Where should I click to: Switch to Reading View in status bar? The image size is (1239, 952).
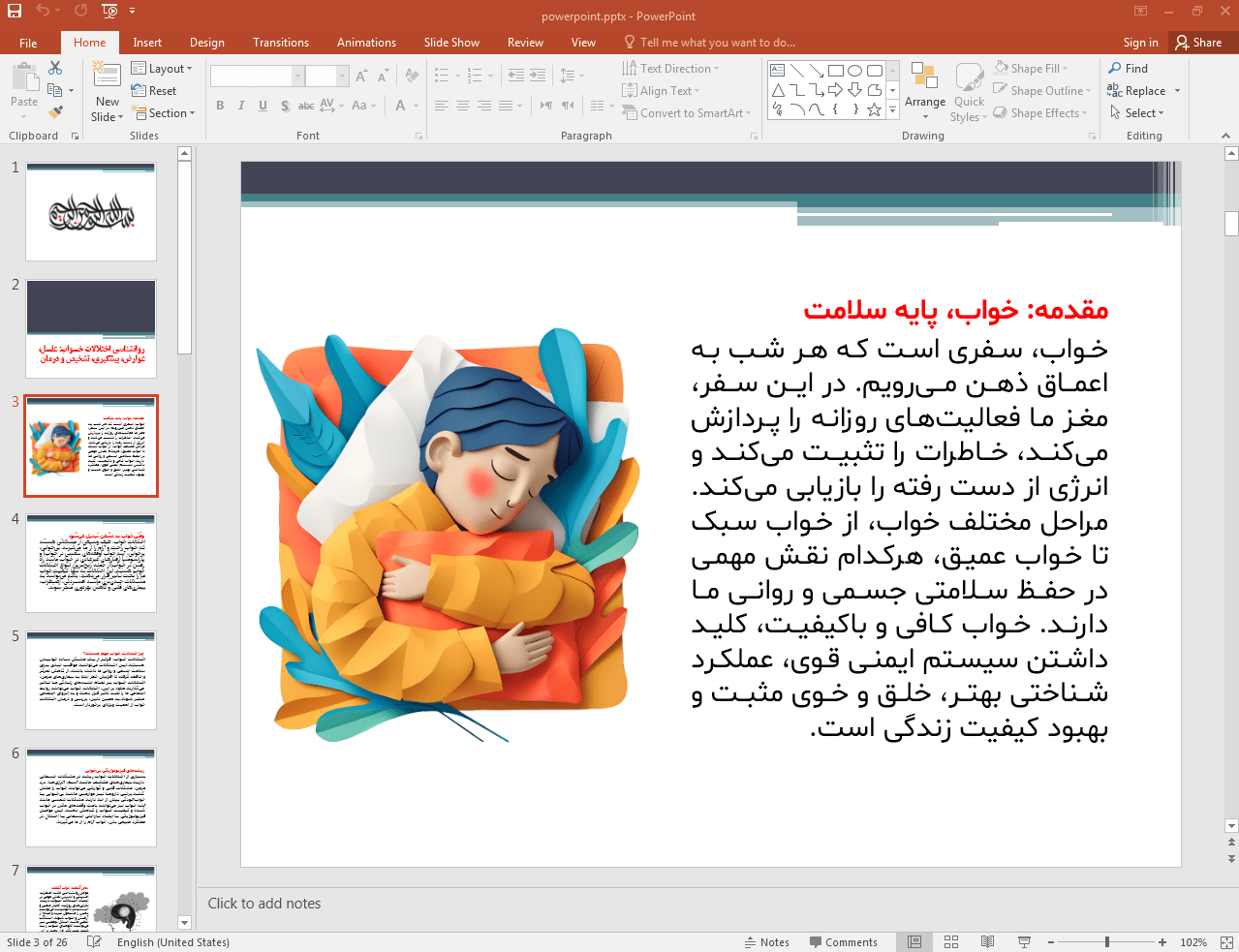tap(987, 942)
